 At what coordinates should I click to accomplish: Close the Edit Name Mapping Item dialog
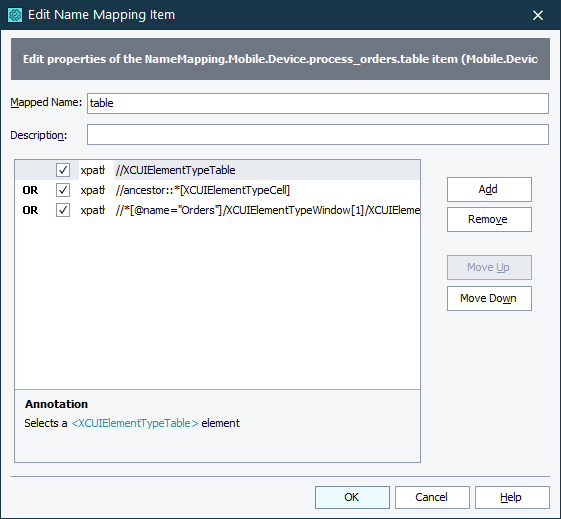pos(538,15)
